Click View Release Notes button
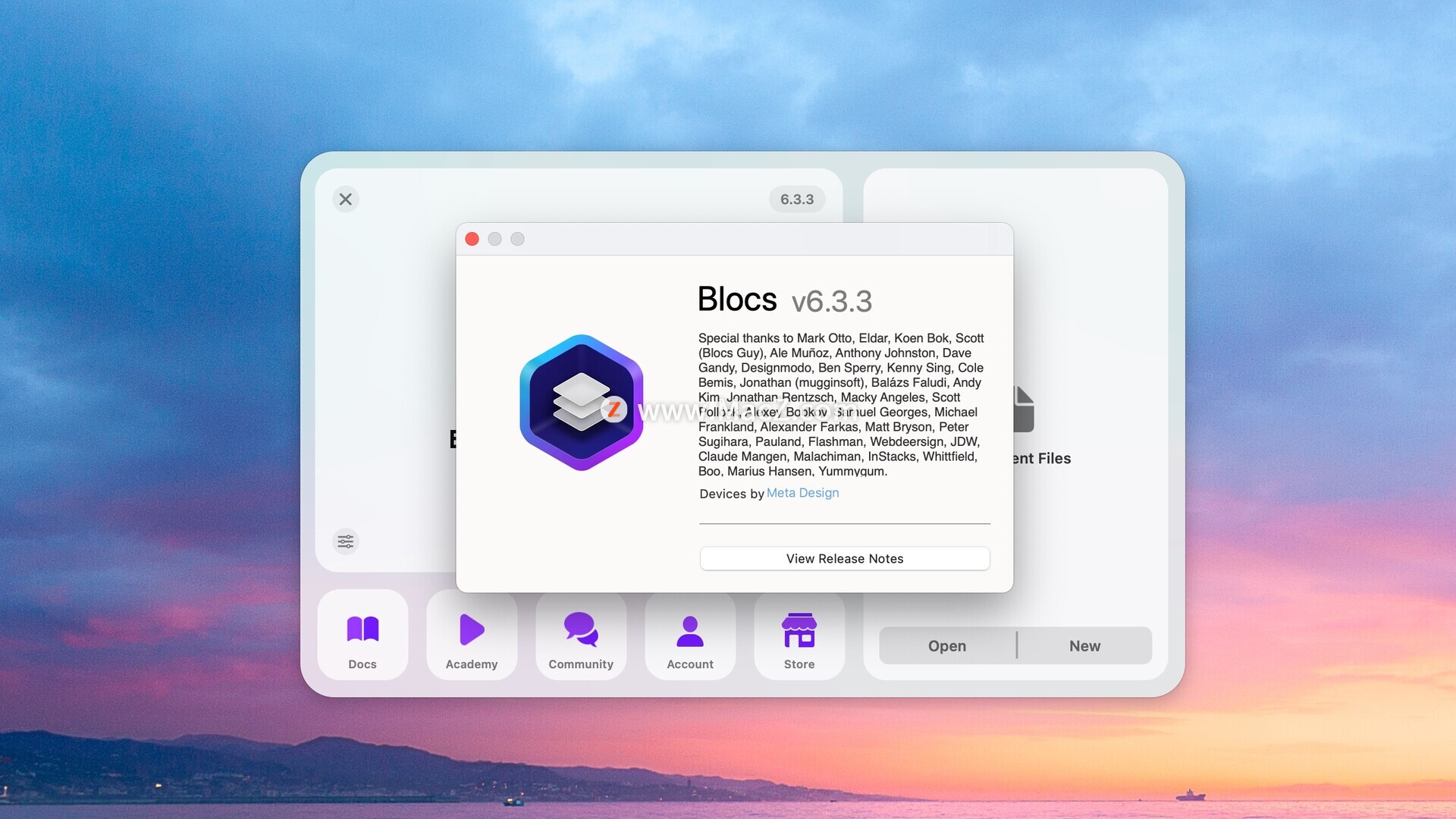This screenshot has width=1456, height=819. (x=844, y=559)
